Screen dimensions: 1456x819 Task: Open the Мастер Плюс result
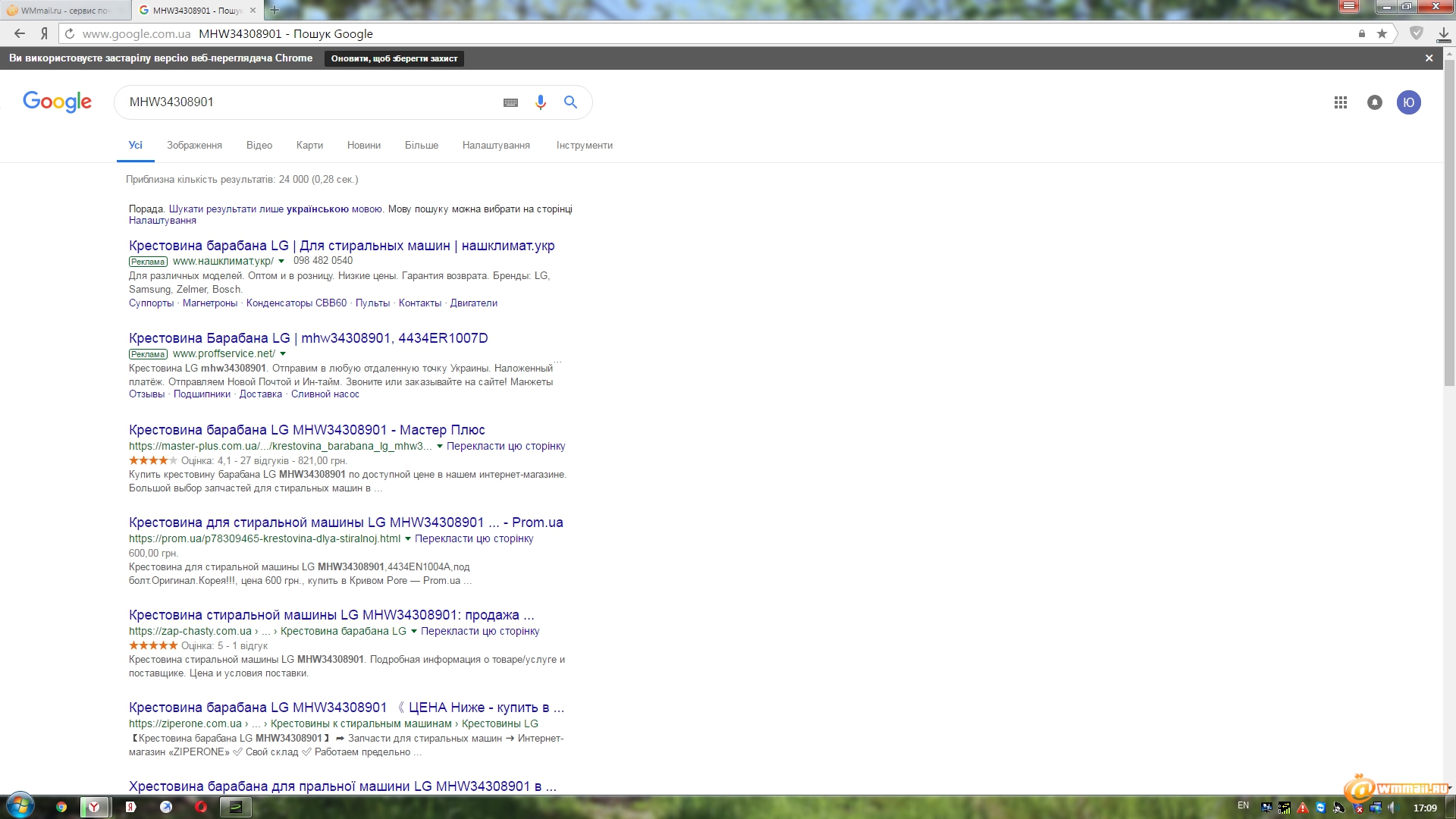click(x=306, y=430)
